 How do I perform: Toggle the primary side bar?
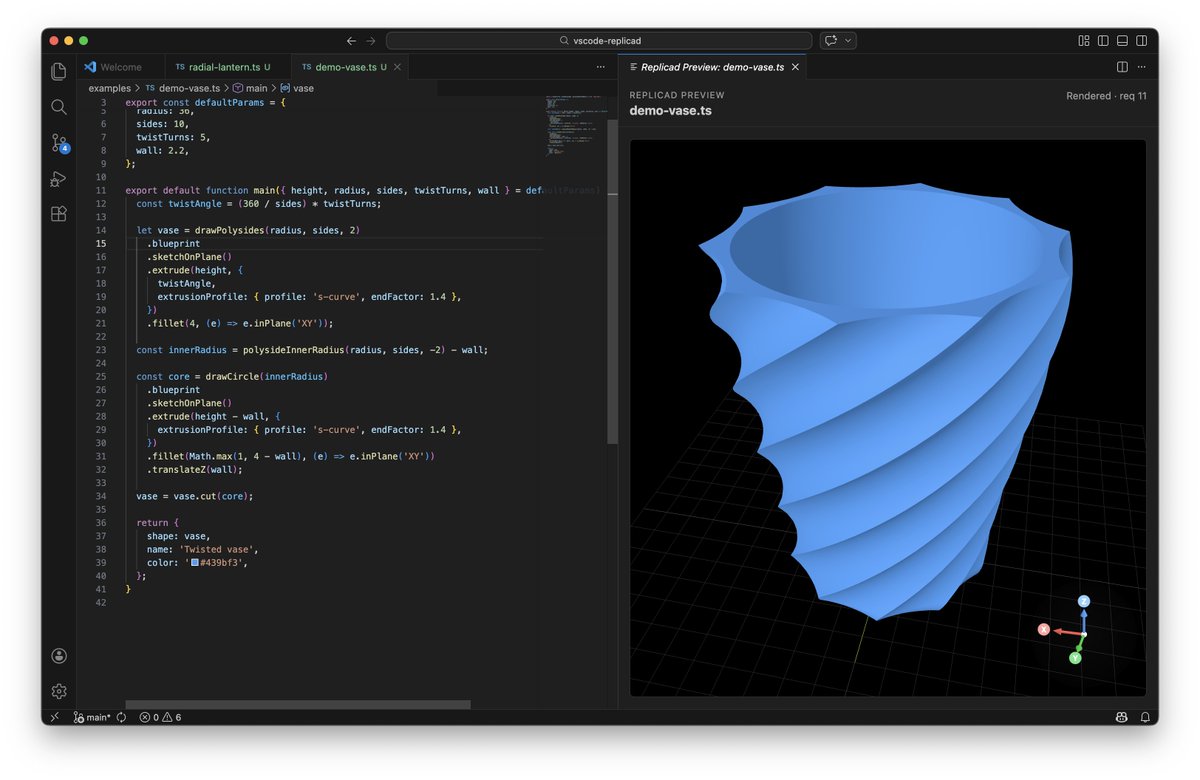click(x=1103, y=41)
